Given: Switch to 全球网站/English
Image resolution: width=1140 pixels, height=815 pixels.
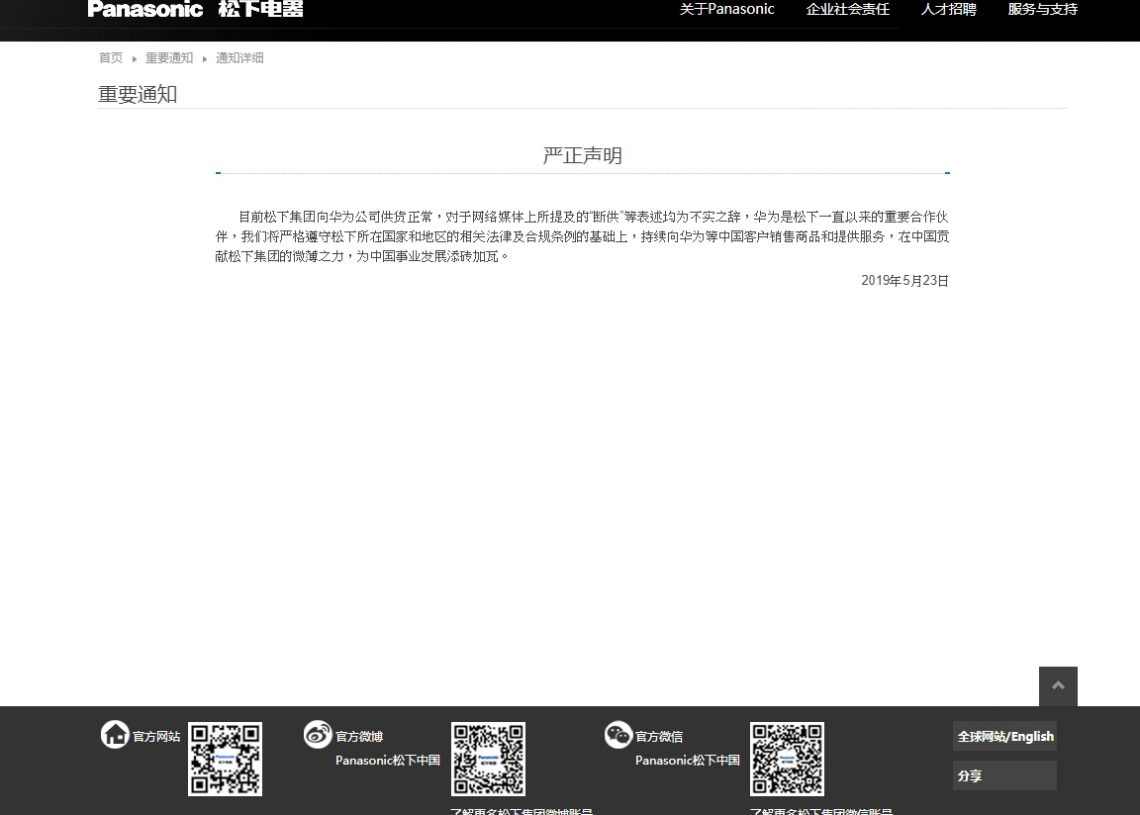Looking at the screenshot, I should pyautogui.click(x=1005, y=736).
